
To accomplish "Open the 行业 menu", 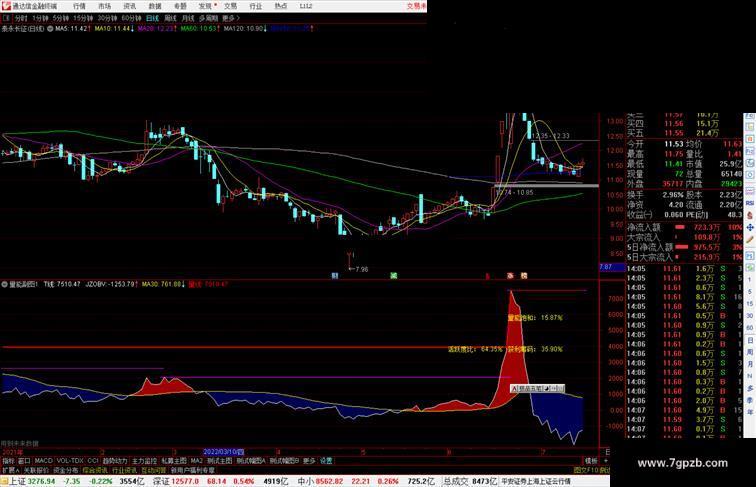I will pos(256,6).
